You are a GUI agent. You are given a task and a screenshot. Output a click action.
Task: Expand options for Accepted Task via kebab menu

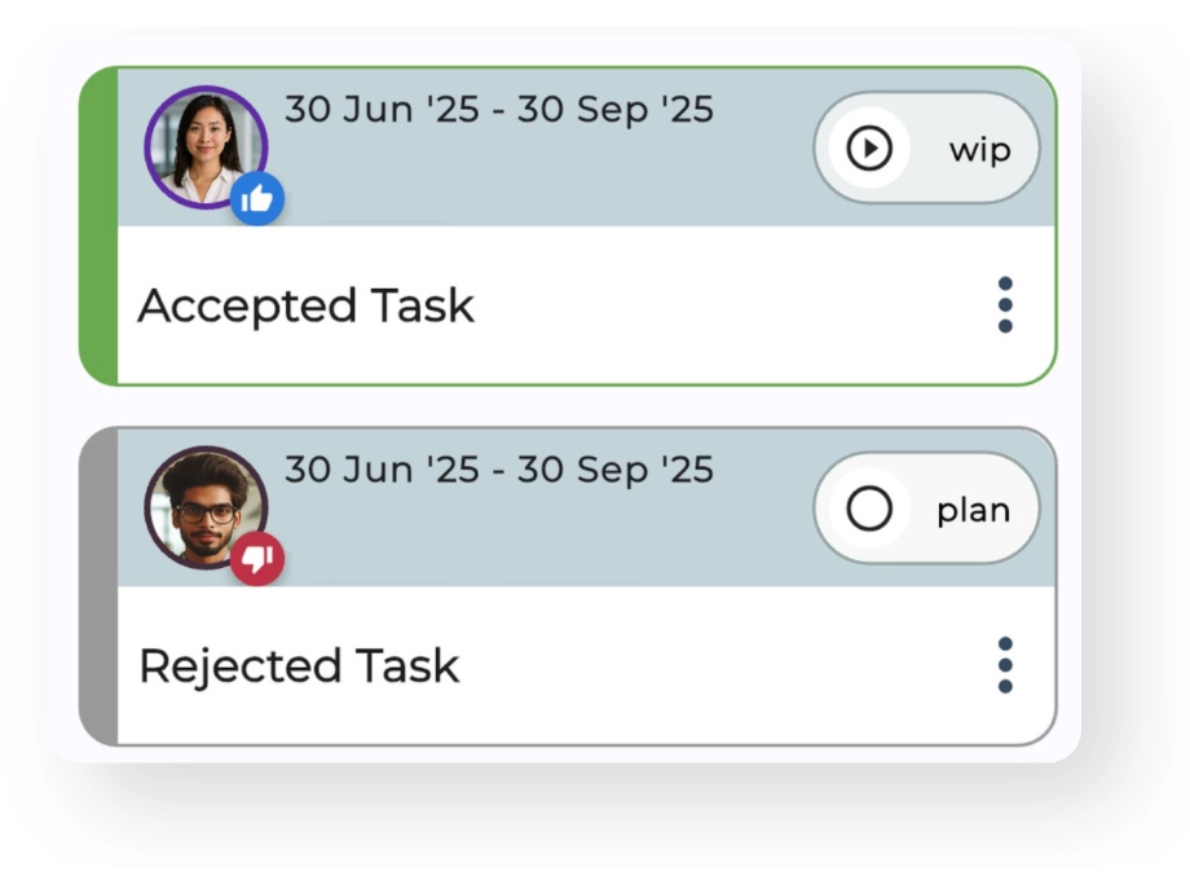(1004, 305)
